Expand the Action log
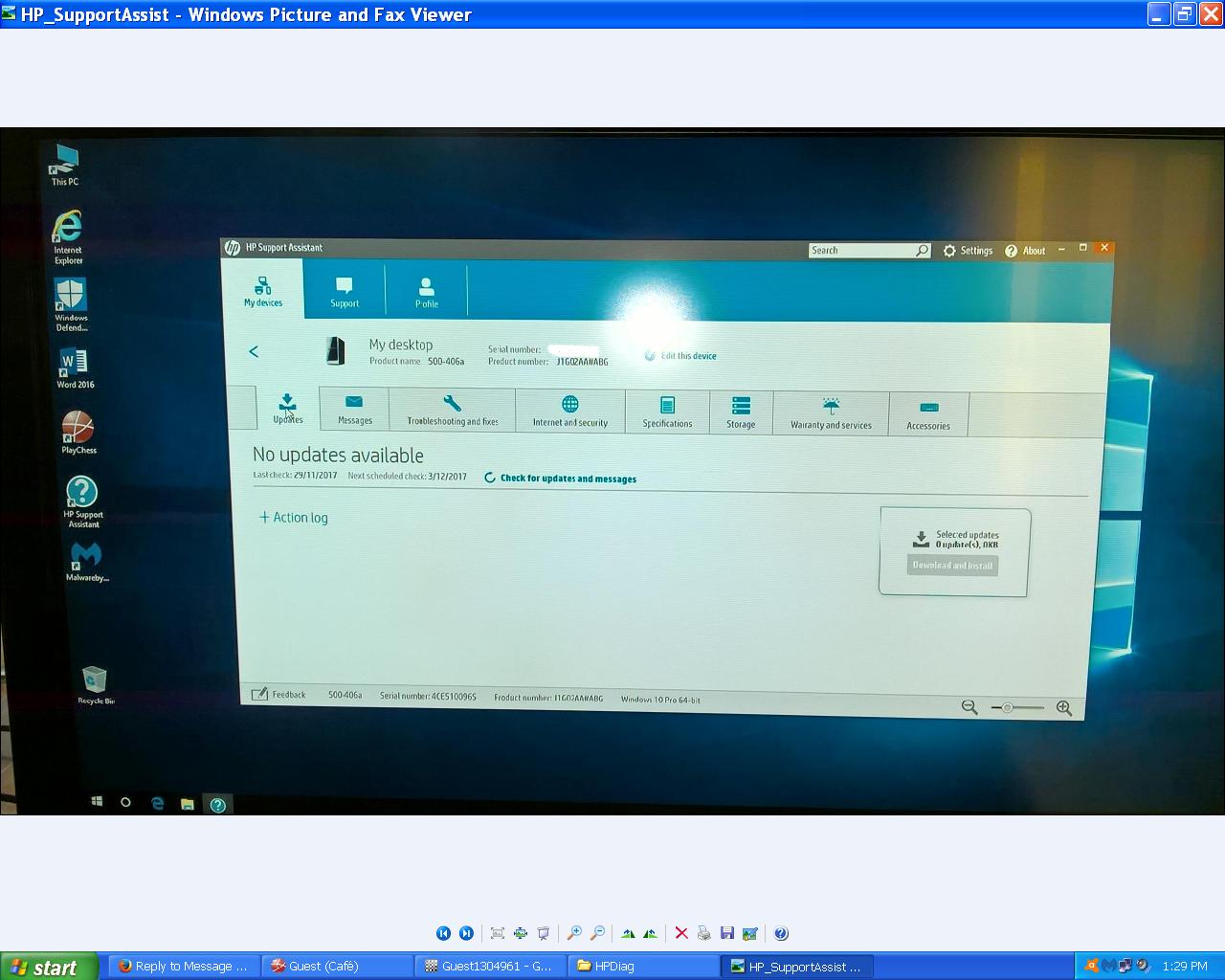The height and width of the screenshot is (980, 1225). click(294, 518)
